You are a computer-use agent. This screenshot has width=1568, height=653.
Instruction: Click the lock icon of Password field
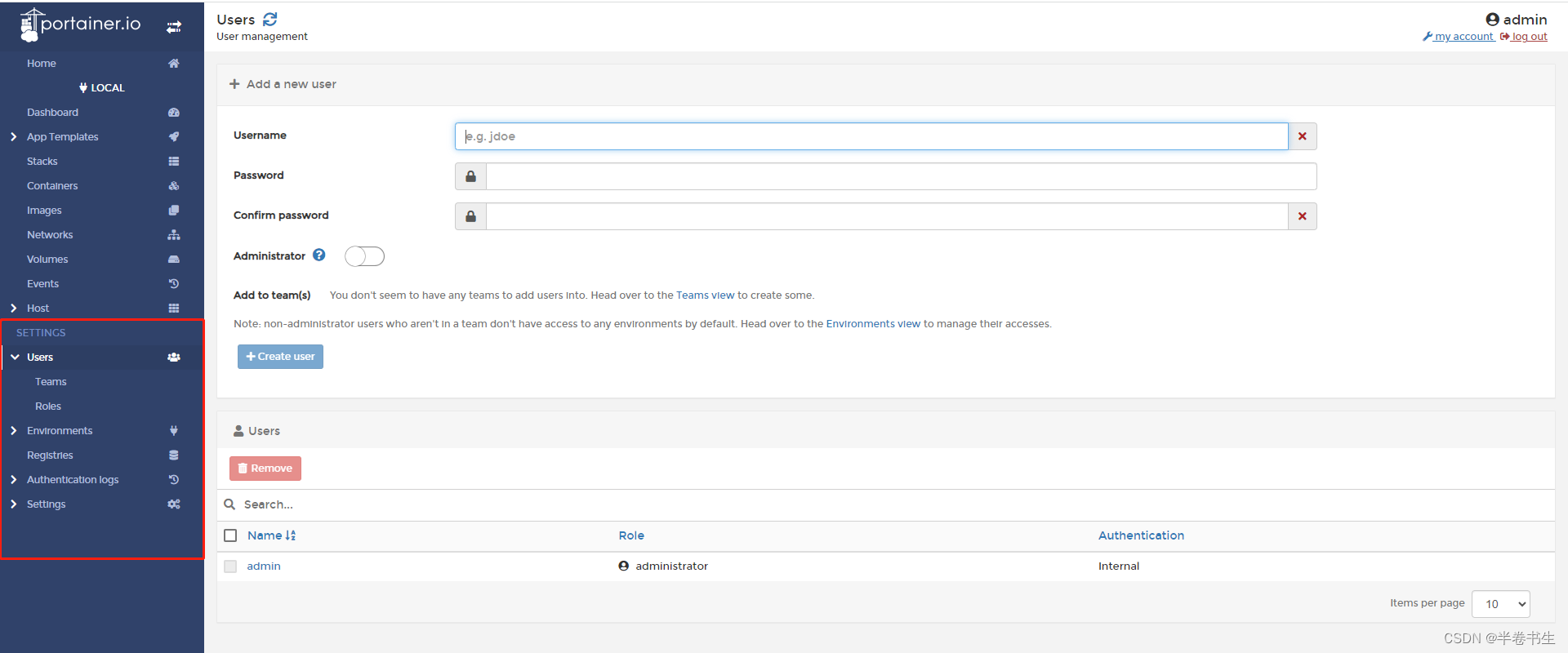470,176
